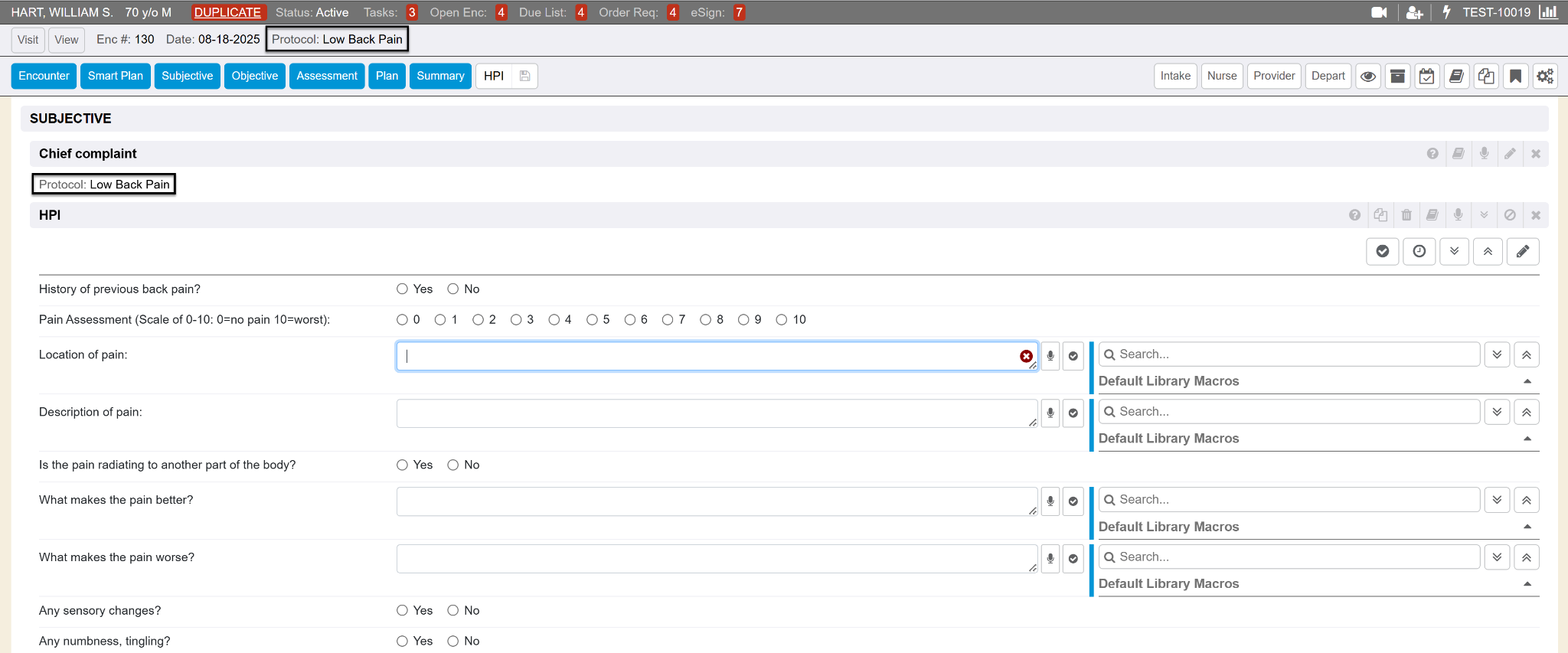Toggle the eye preview icon in toolbar
The width and height of the screenshot is (1568, 653).
coord(1368,76)
